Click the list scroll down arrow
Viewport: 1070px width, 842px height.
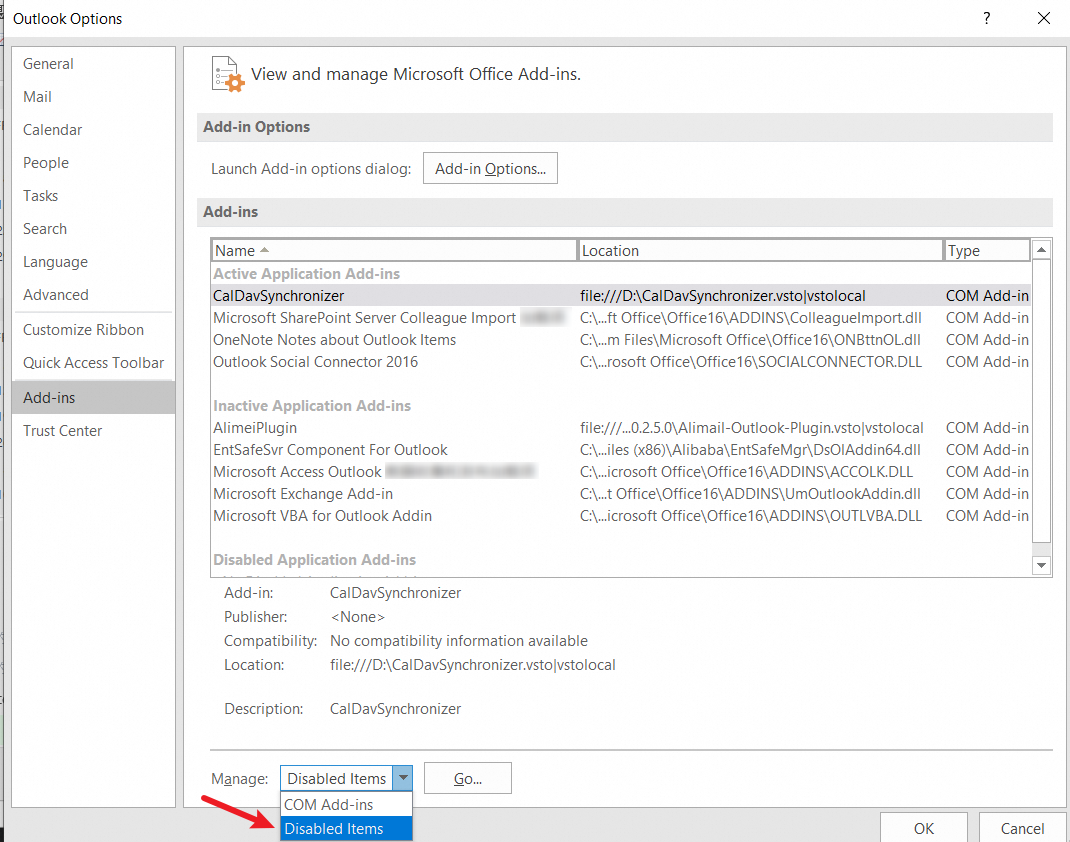[1041, 565]
